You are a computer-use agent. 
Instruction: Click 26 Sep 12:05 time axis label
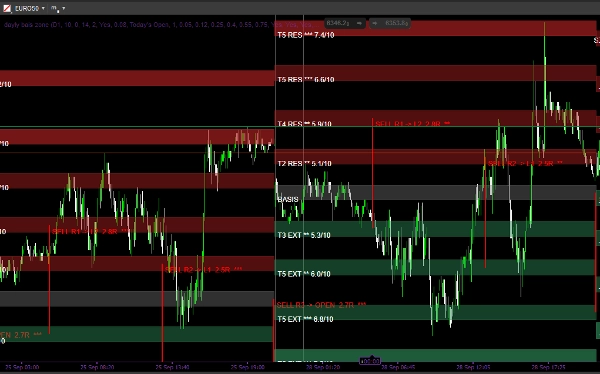pyautogui.click(x=473, y=367)
